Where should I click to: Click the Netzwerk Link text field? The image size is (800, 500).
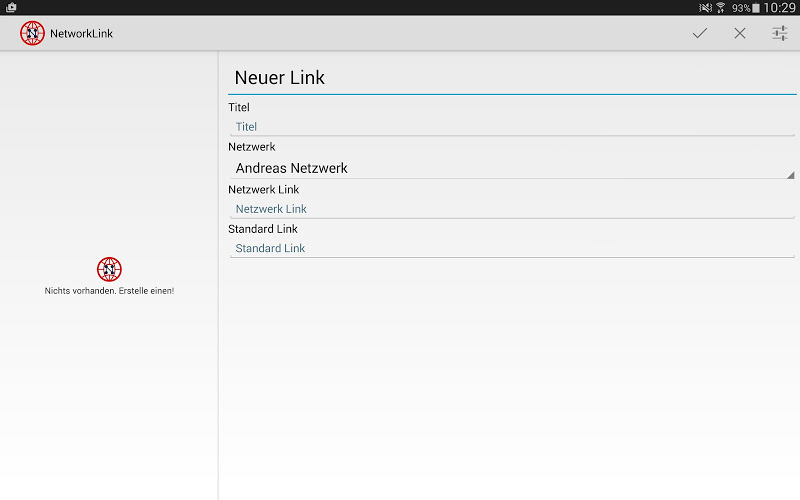510,209
